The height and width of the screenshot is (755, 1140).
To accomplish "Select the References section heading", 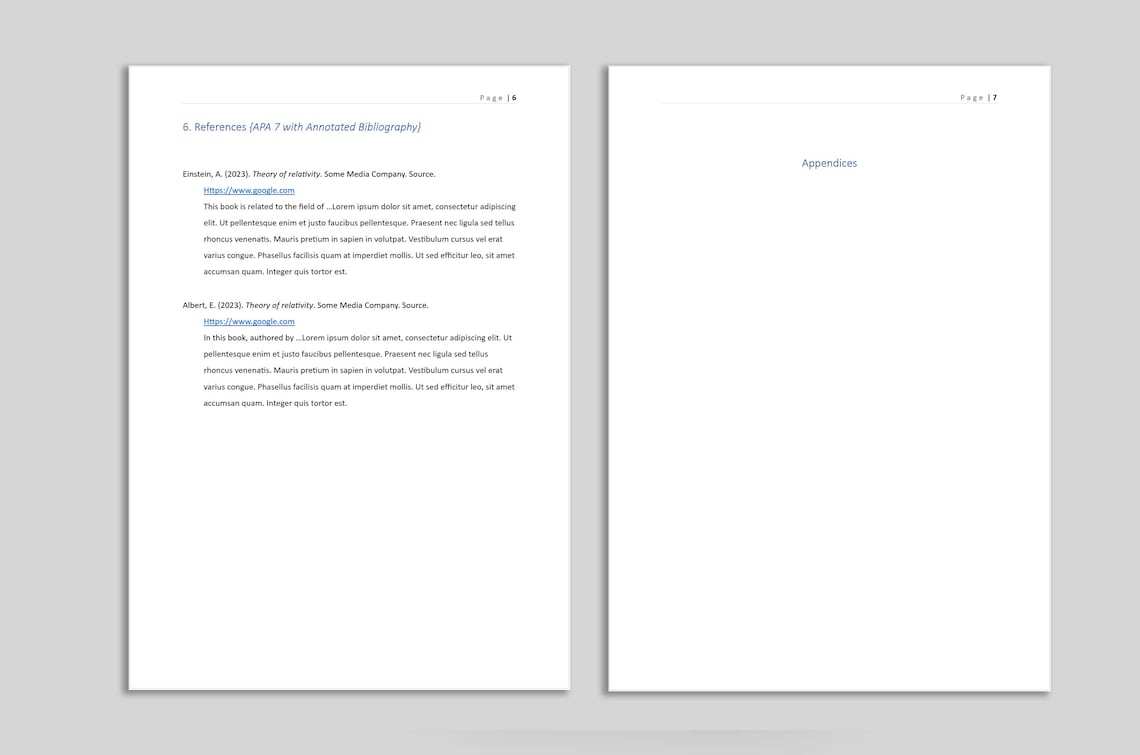I will (213, 127).
